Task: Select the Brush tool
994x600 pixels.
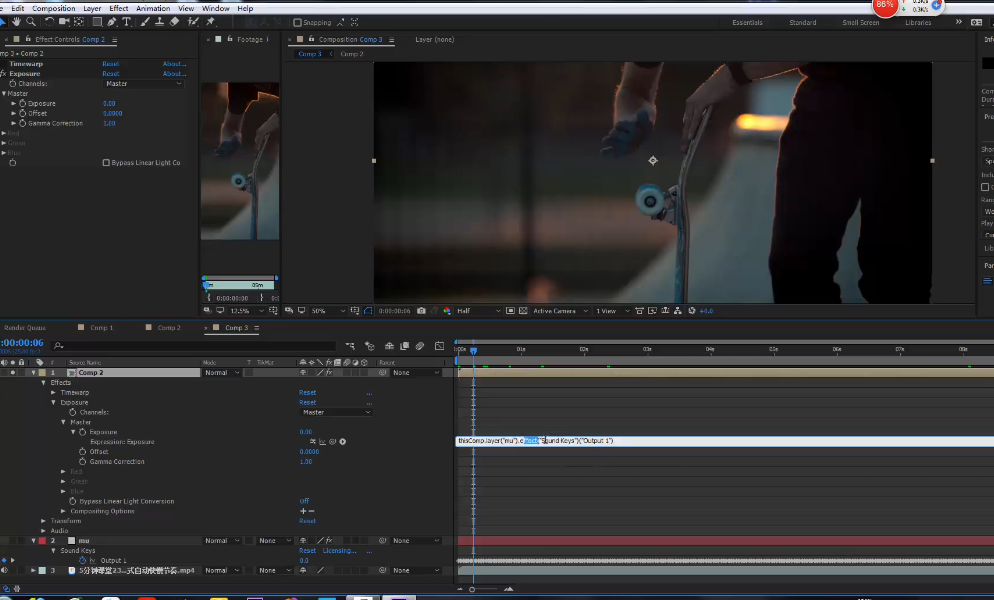Action: [145, 22]
